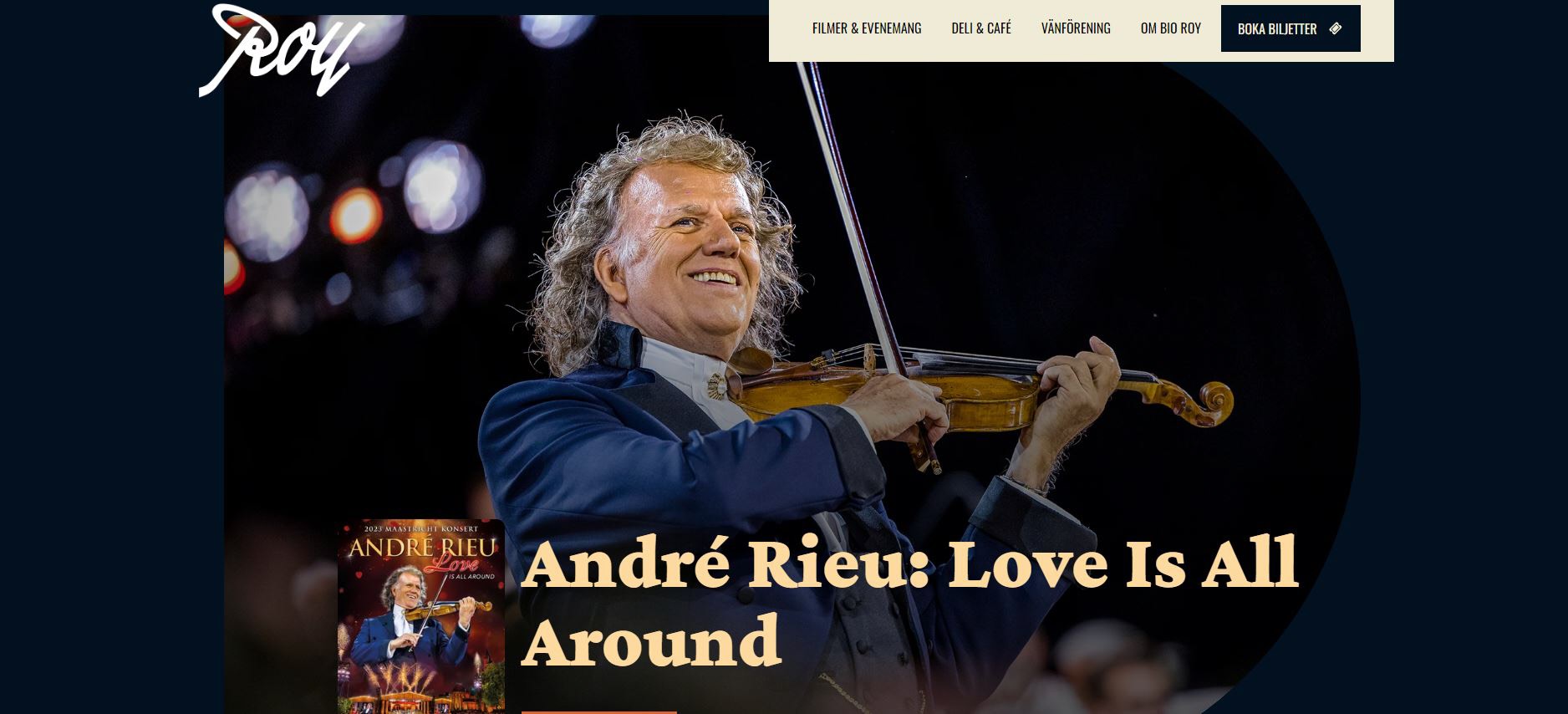Click '2023 Maastricht Konsert' poster caption
1568x714 pixels.
[x=421, y=528]
